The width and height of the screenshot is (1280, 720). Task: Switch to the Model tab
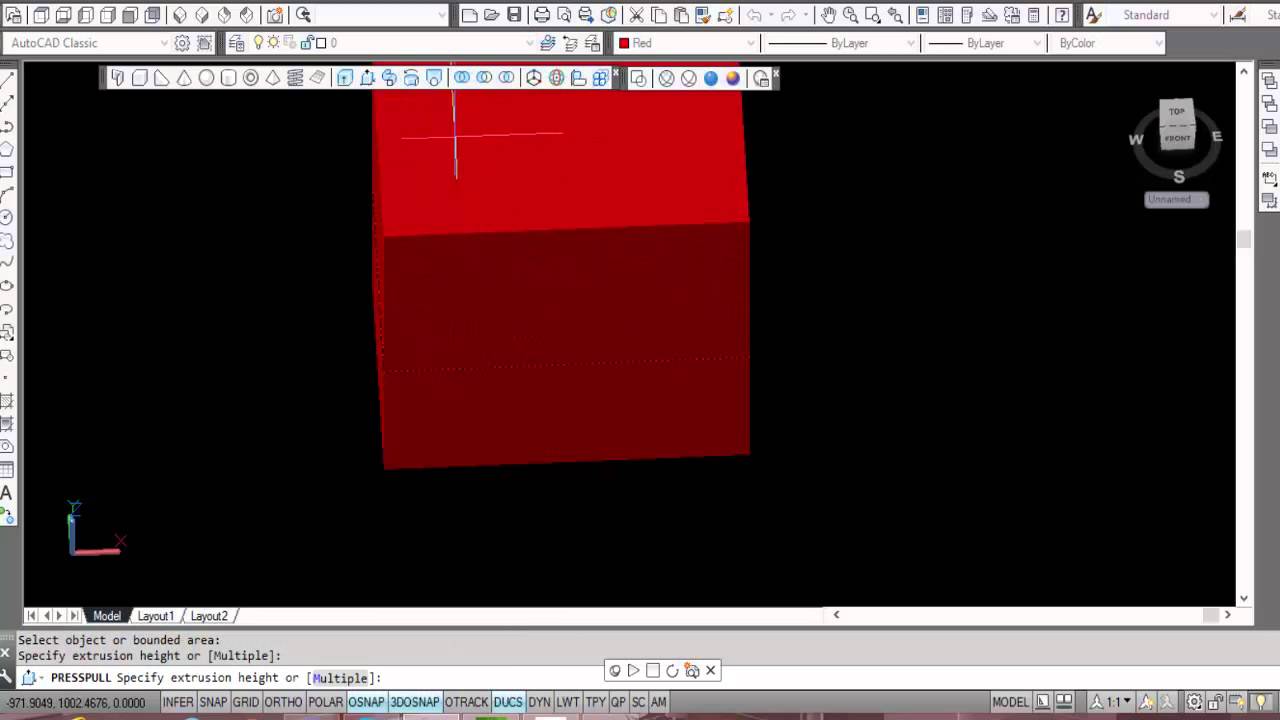coord(107,616)
